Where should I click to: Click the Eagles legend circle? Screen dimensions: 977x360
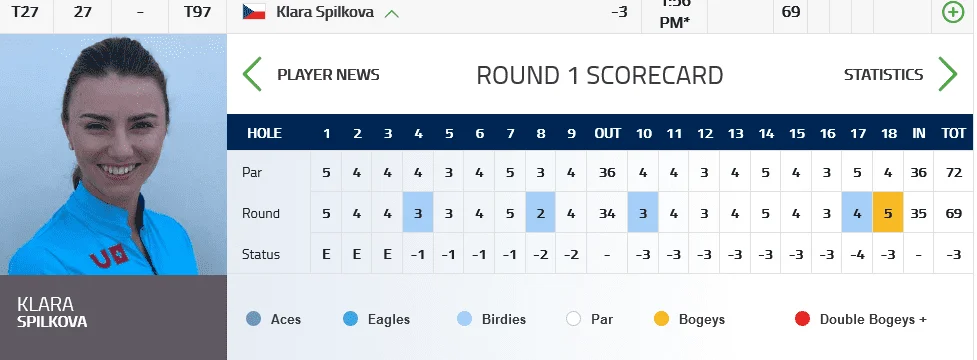(x=351, y=319)
